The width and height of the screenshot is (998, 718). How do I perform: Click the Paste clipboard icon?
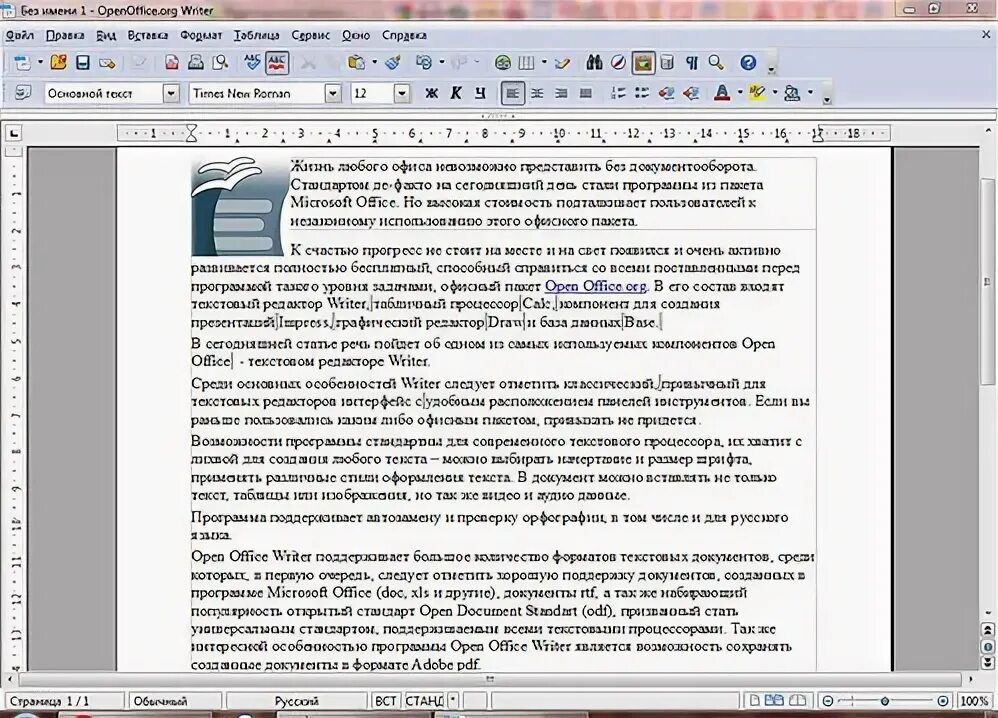coord(356,62)
